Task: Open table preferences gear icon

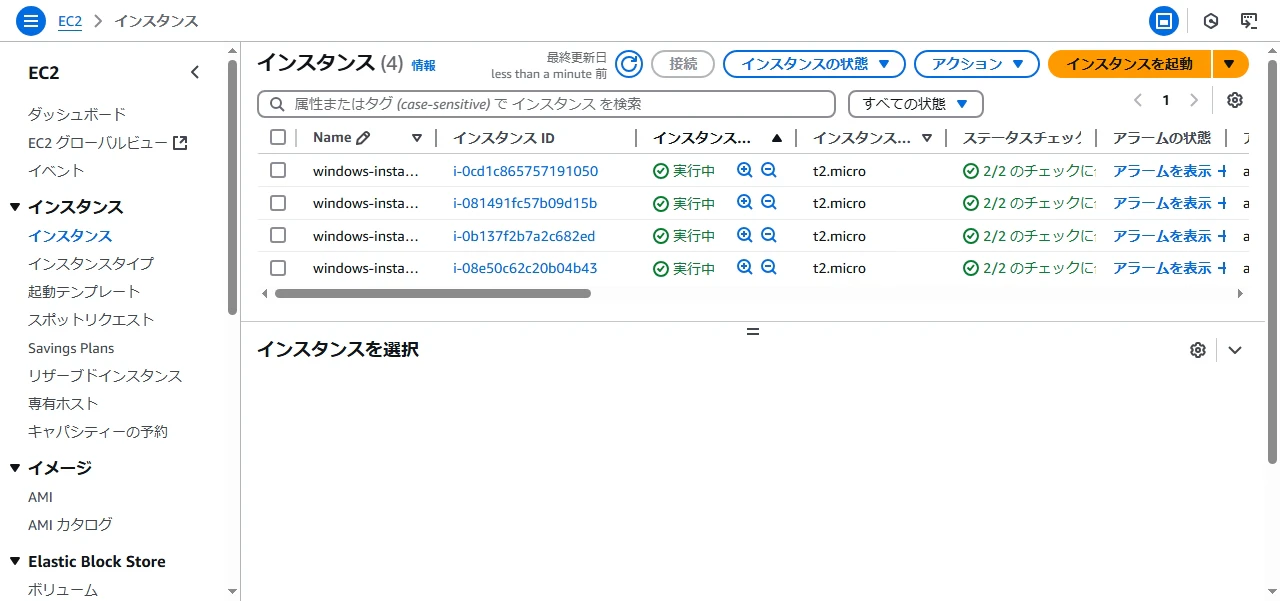Action: pyautogui.click(x=1235, y=100)
